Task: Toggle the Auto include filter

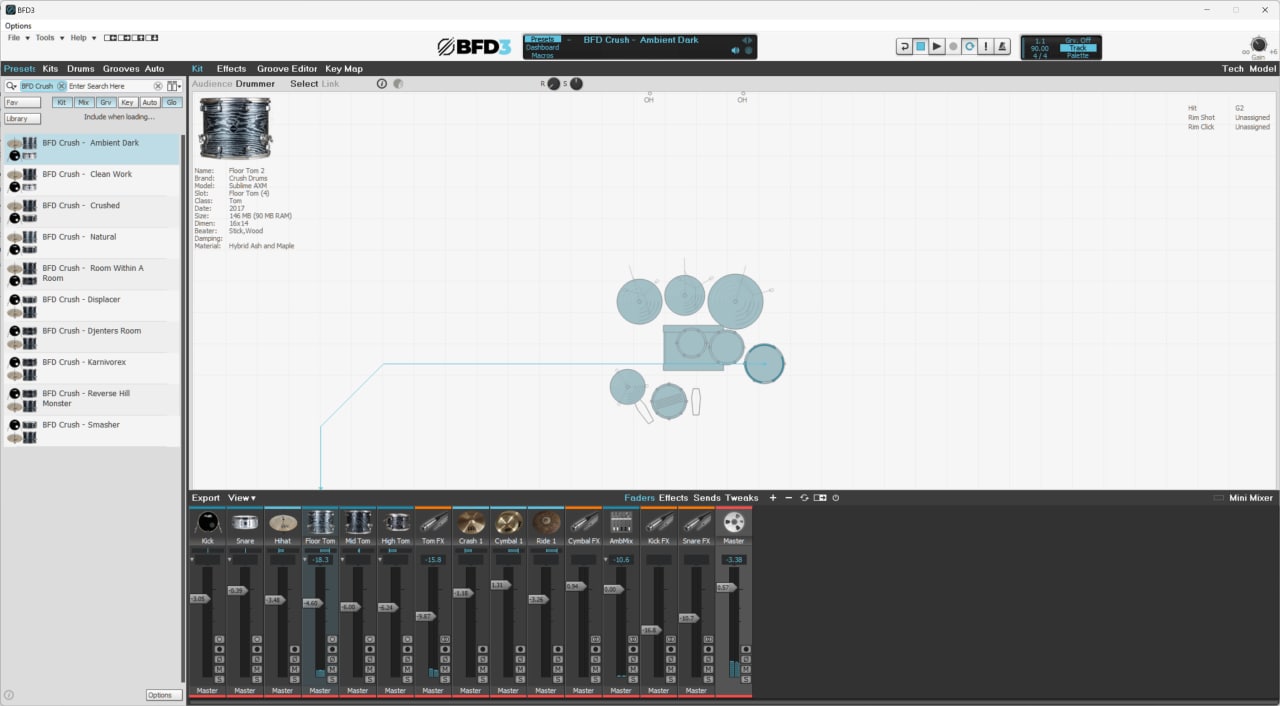Action: click(x=150, y=103)
